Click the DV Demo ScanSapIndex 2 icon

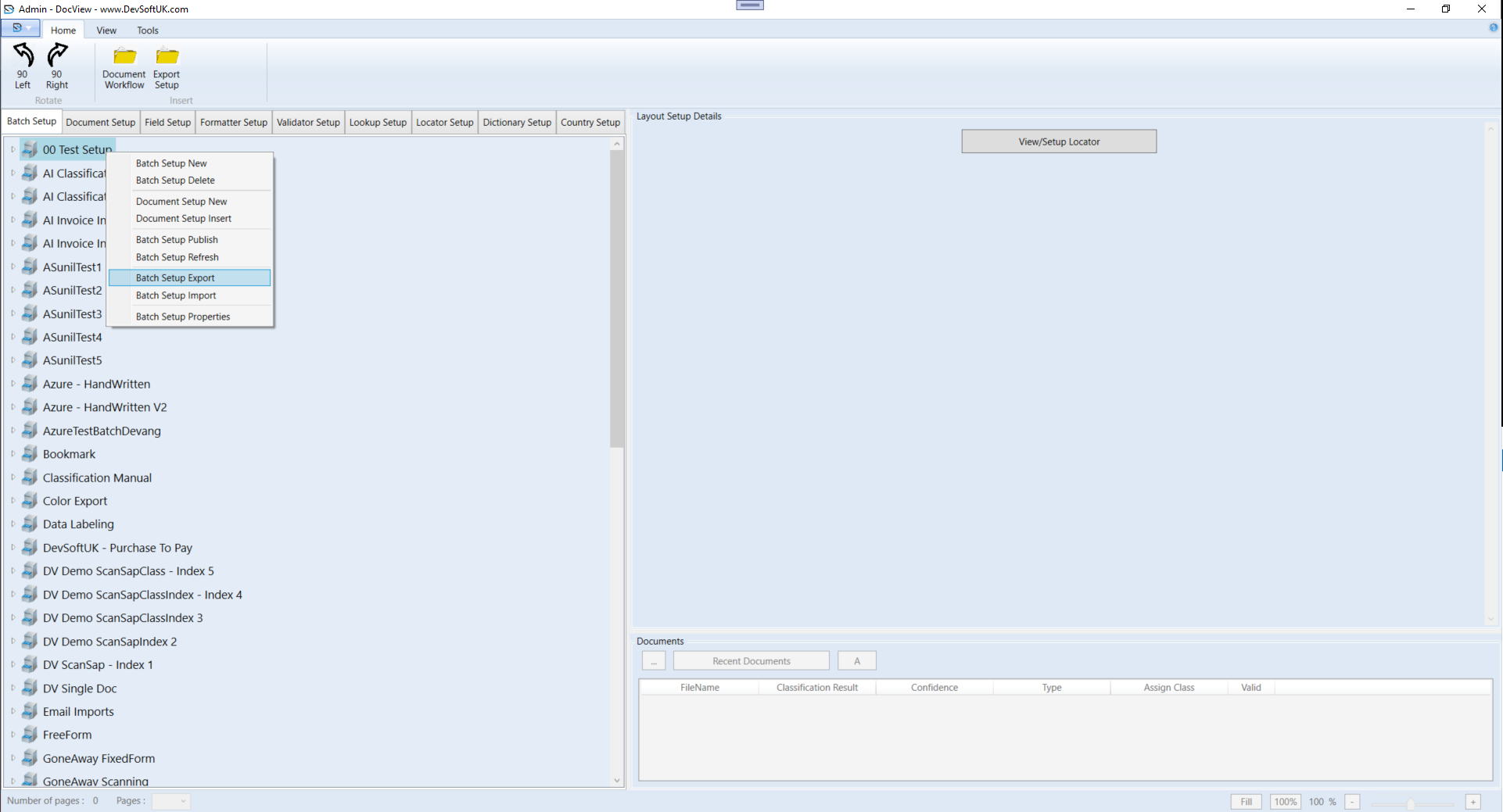tap(30, 641)
